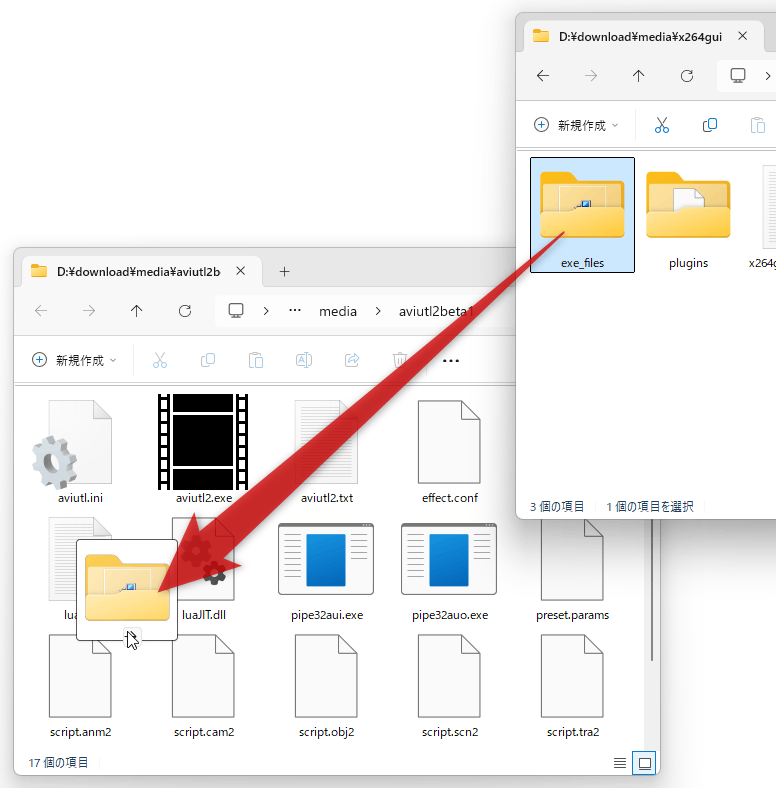
Task: Click PC monitor icon in x264gui address bar
Action: point(738,75)
